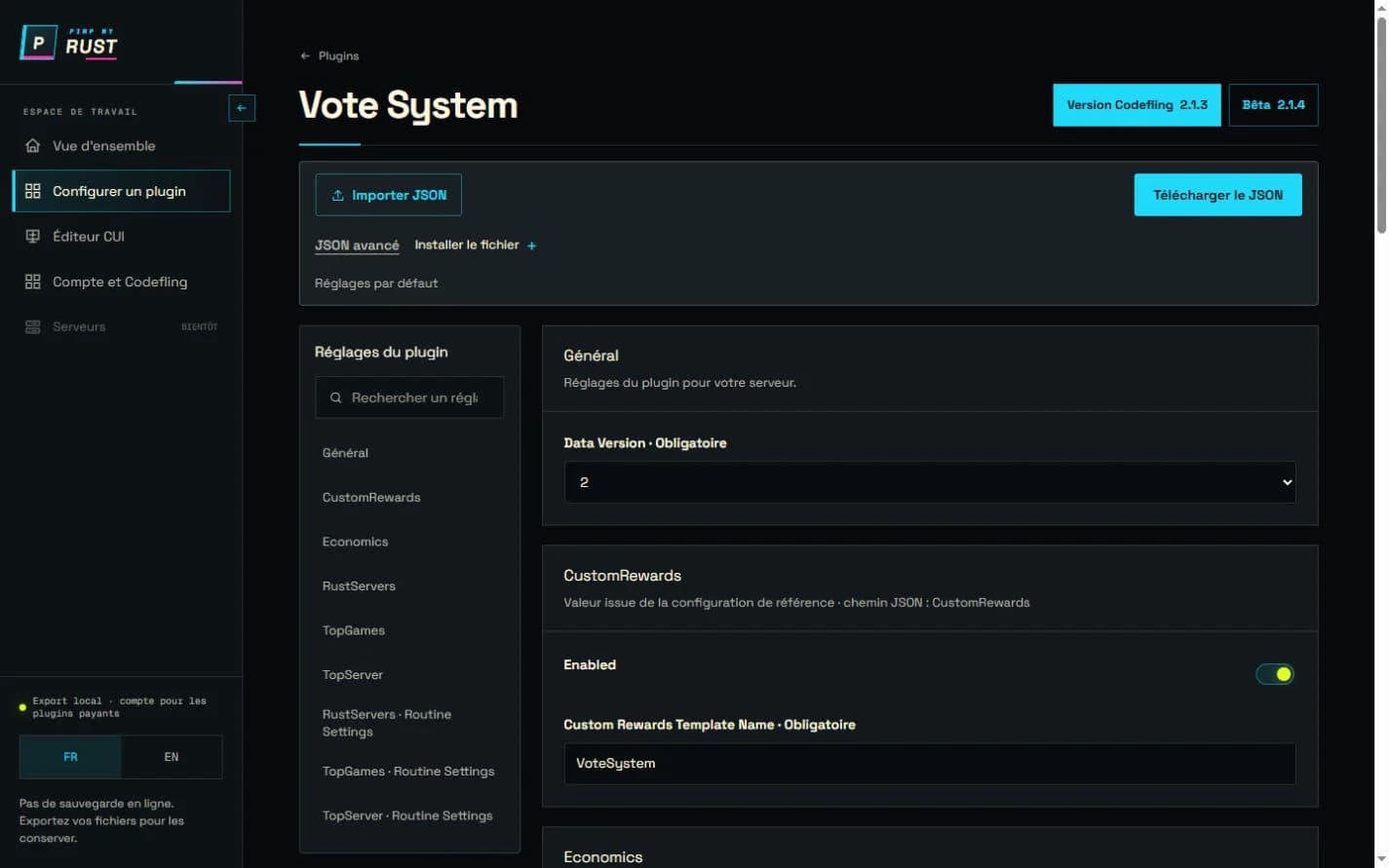Click the Custom Rewards Template Name field
Image resolution: width=1389 pixels, height=868 pixels.
click(x=930, y=764)
